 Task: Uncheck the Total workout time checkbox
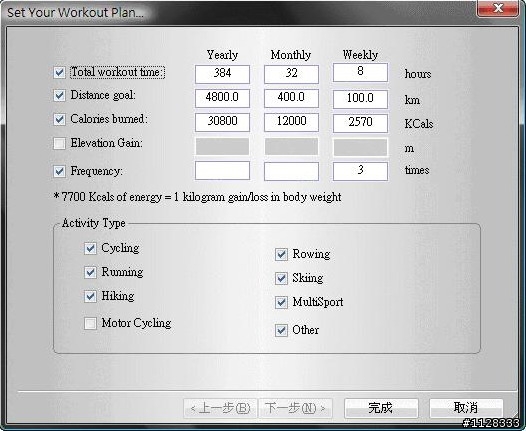click(59, 72)
